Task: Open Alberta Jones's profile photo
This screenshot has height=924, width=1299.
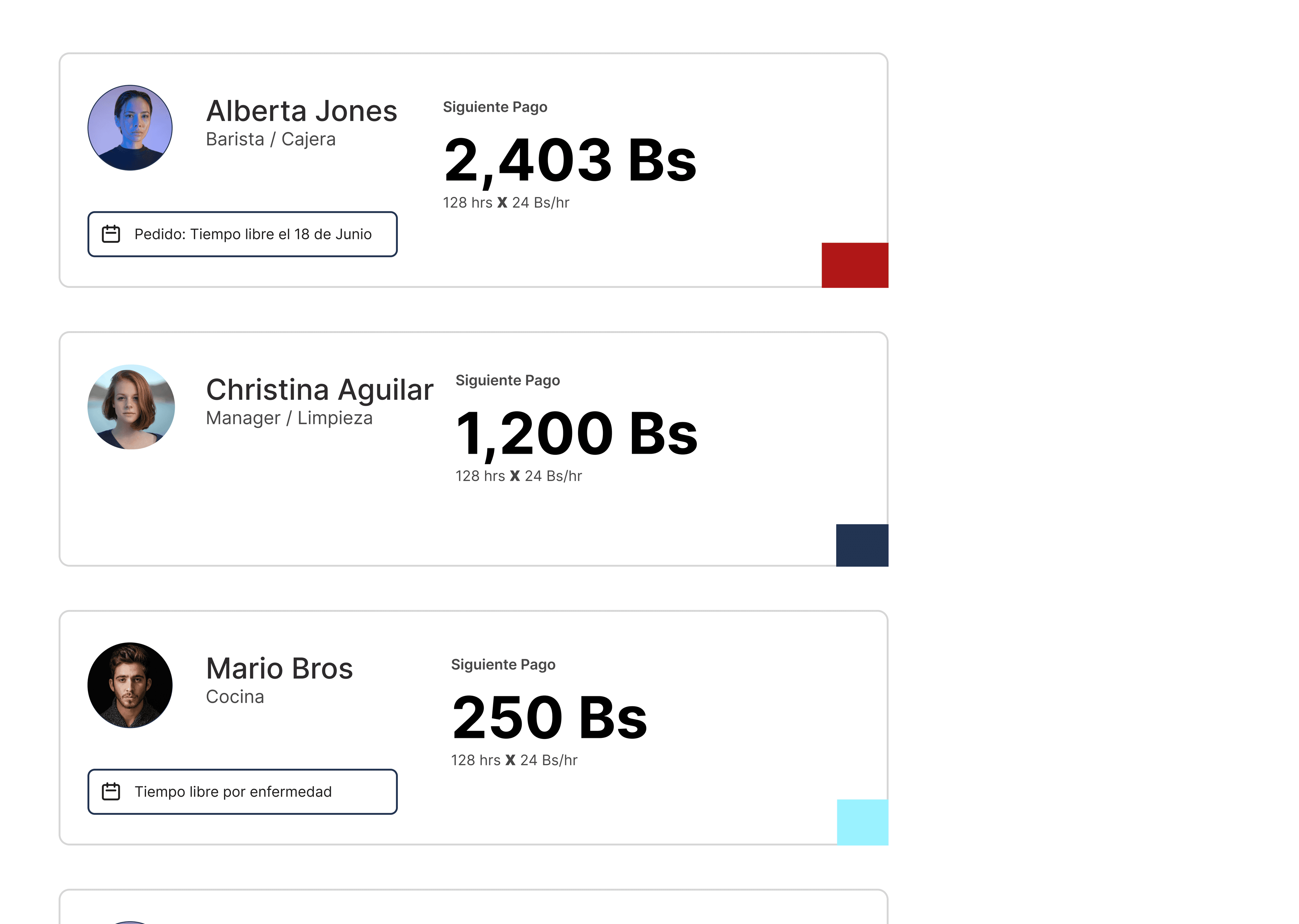Action: pyautogui.click(x=130, y=128)
